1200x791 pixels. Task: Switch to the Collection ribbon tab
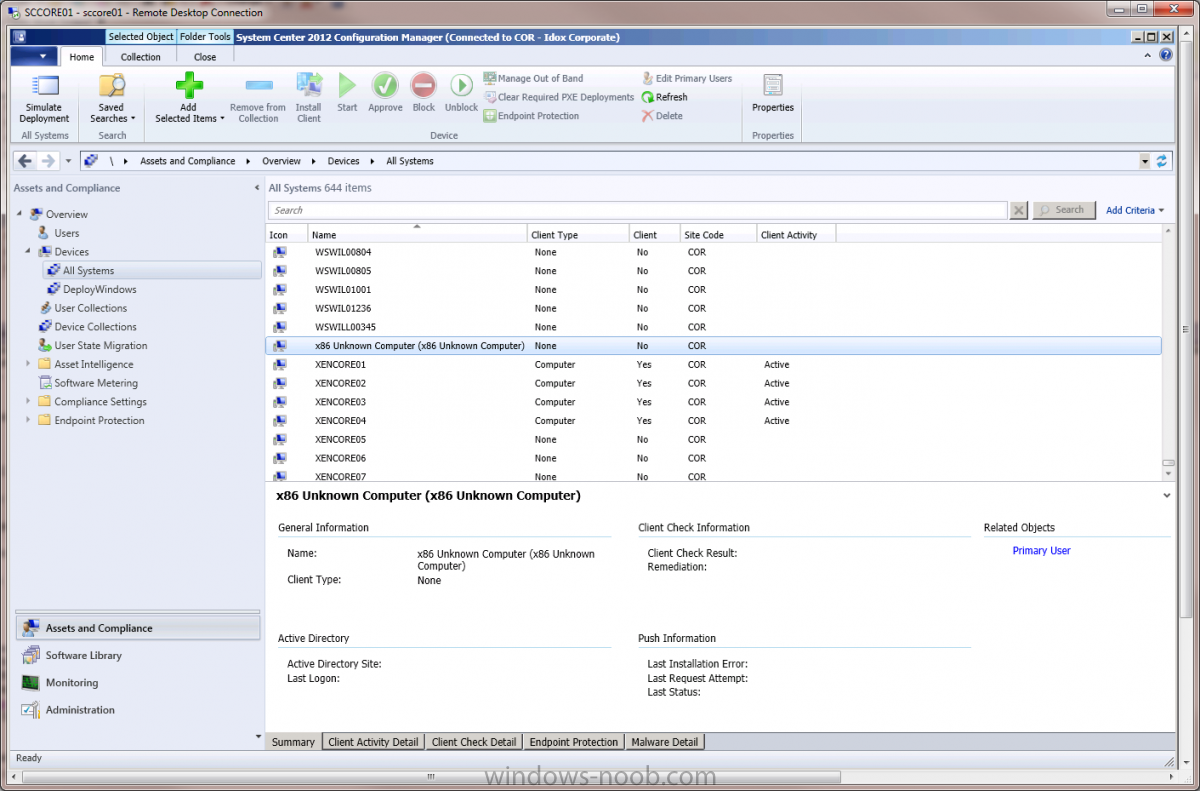tap(140, 57)
